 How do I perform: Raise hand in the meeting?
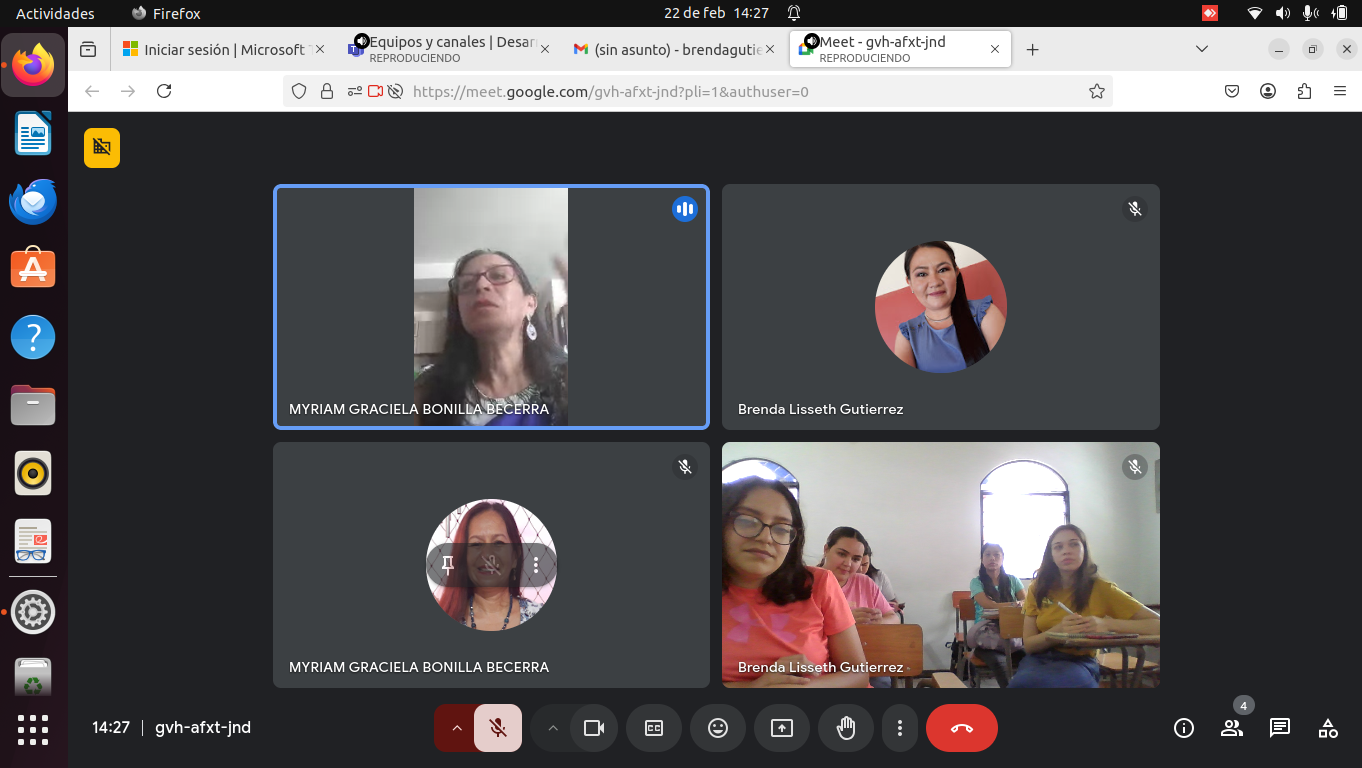click(846, 728)
